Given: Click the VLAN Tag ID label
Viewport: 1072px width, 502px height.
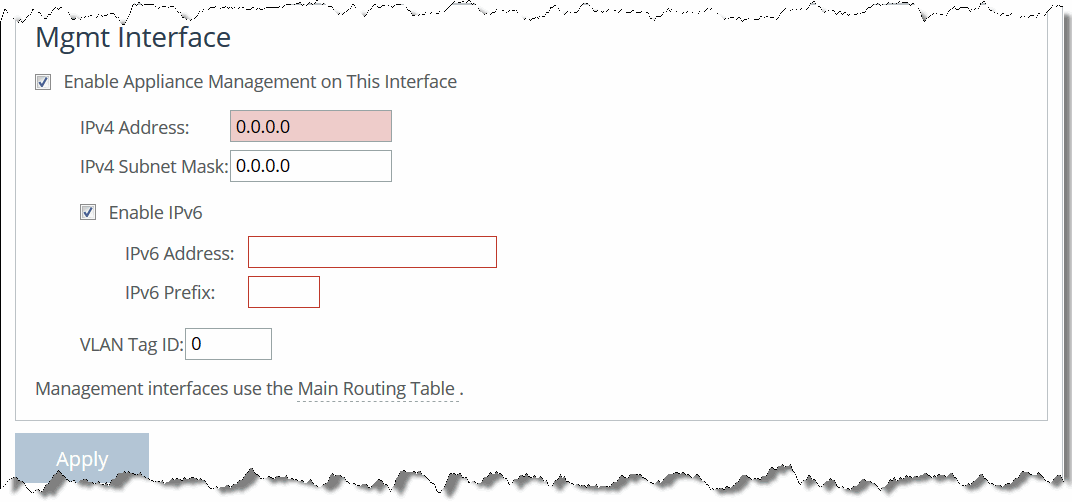Looking at the screenshot, I should [x=132, y=345].
